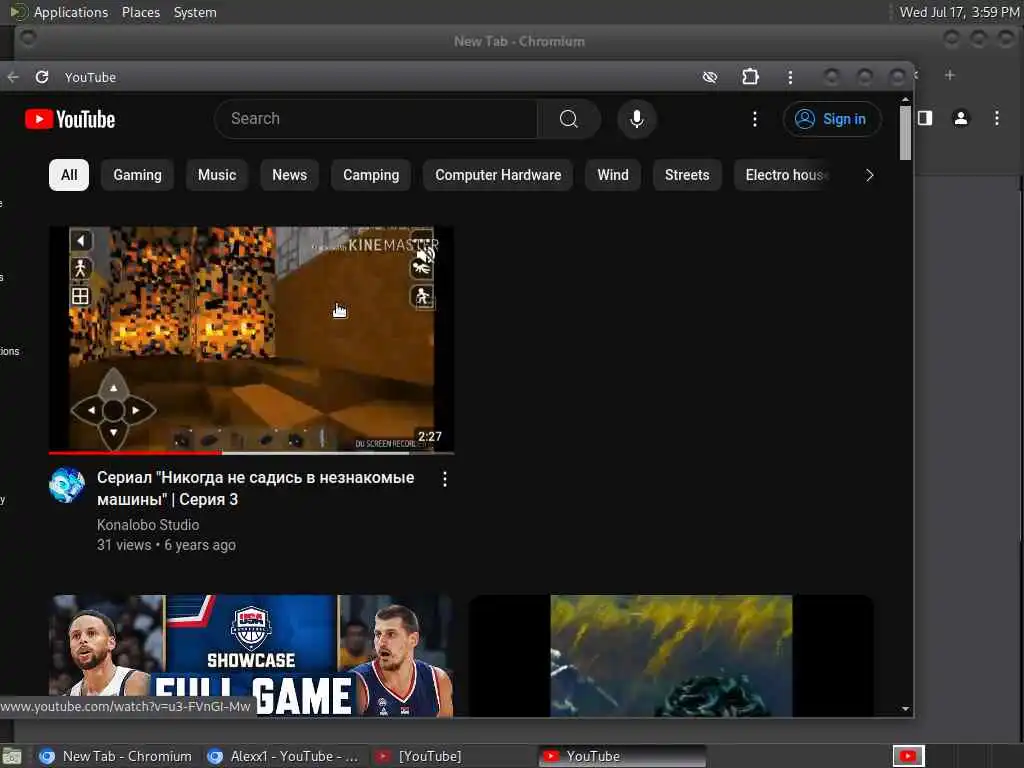Screen dimensions: 1024x768
Task: Toggle side panel in Chromium window
Action: (925, 118)
